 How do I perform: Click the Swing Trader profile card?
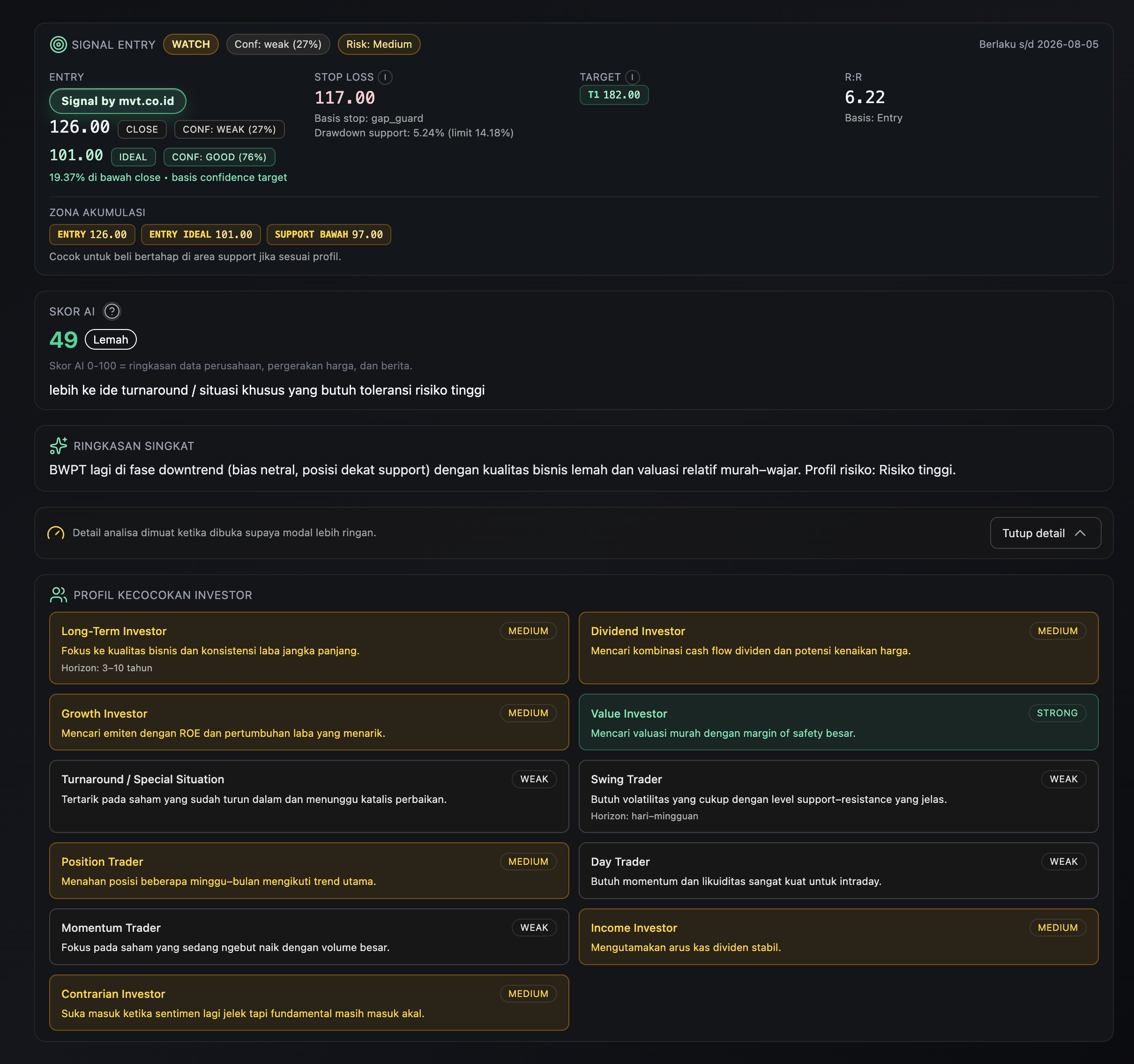838,796
